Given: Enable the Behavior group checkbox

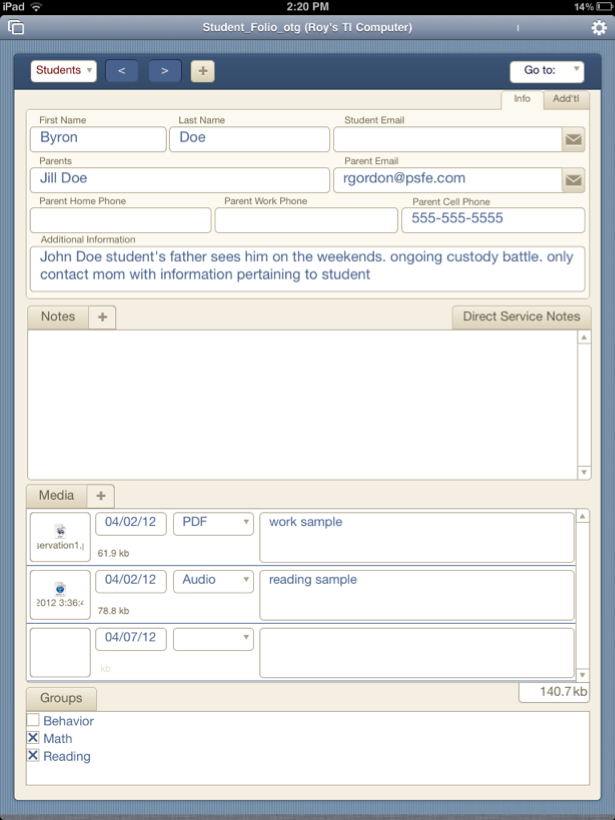Looking at the screenshot, I should coord(33,721).
